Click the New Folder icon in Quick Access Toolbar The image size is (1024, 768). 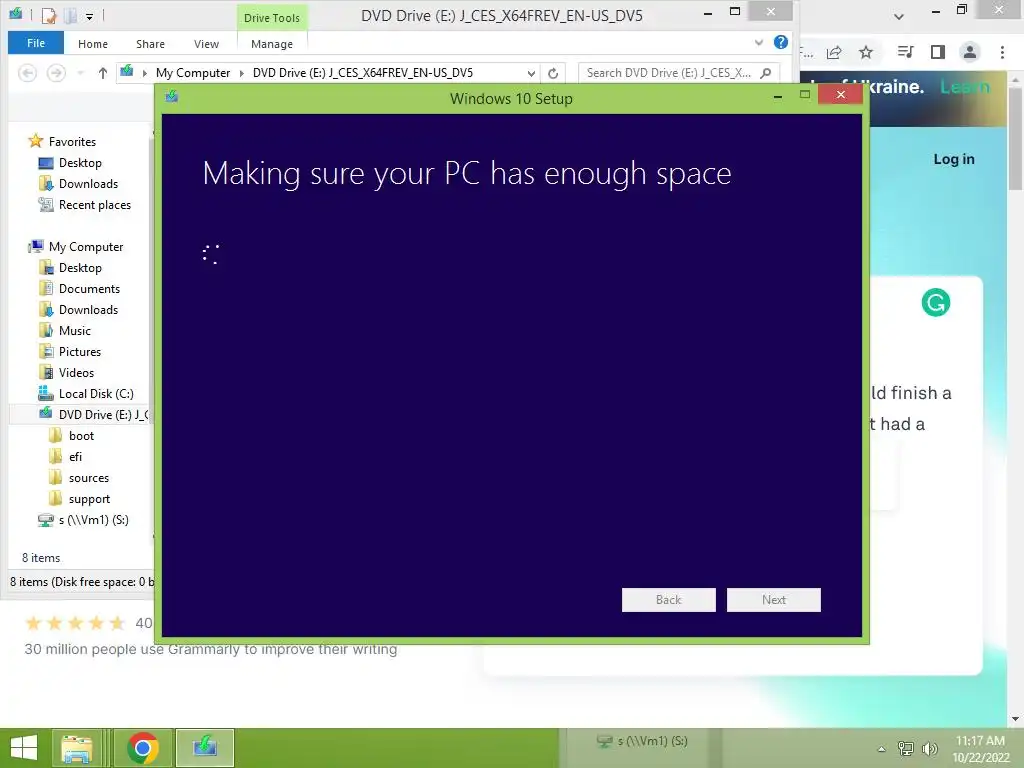[x=71, y=15]
